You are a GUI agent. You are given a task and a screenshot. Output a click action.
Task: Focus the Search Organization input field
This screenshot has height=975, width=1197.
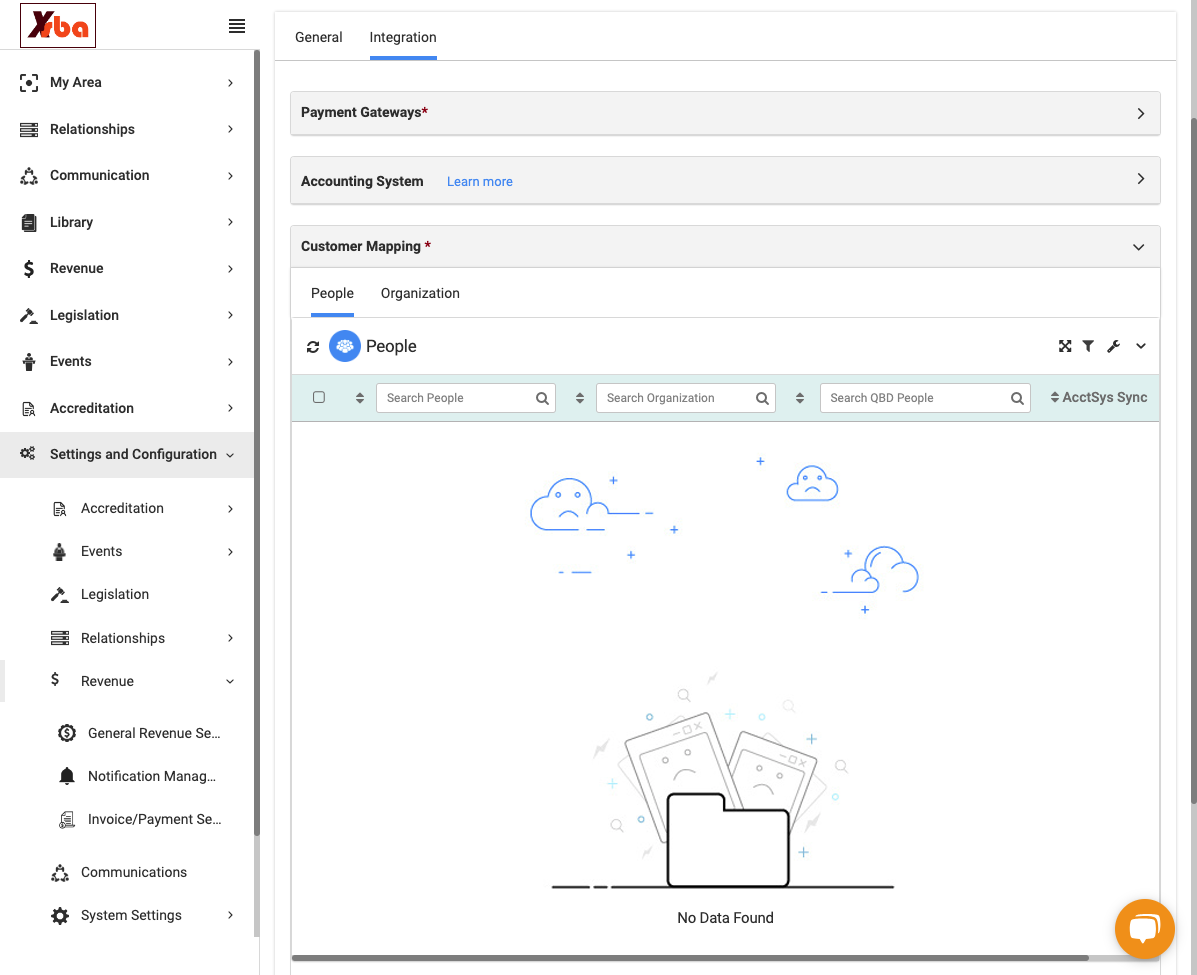[x=686, y=399]
